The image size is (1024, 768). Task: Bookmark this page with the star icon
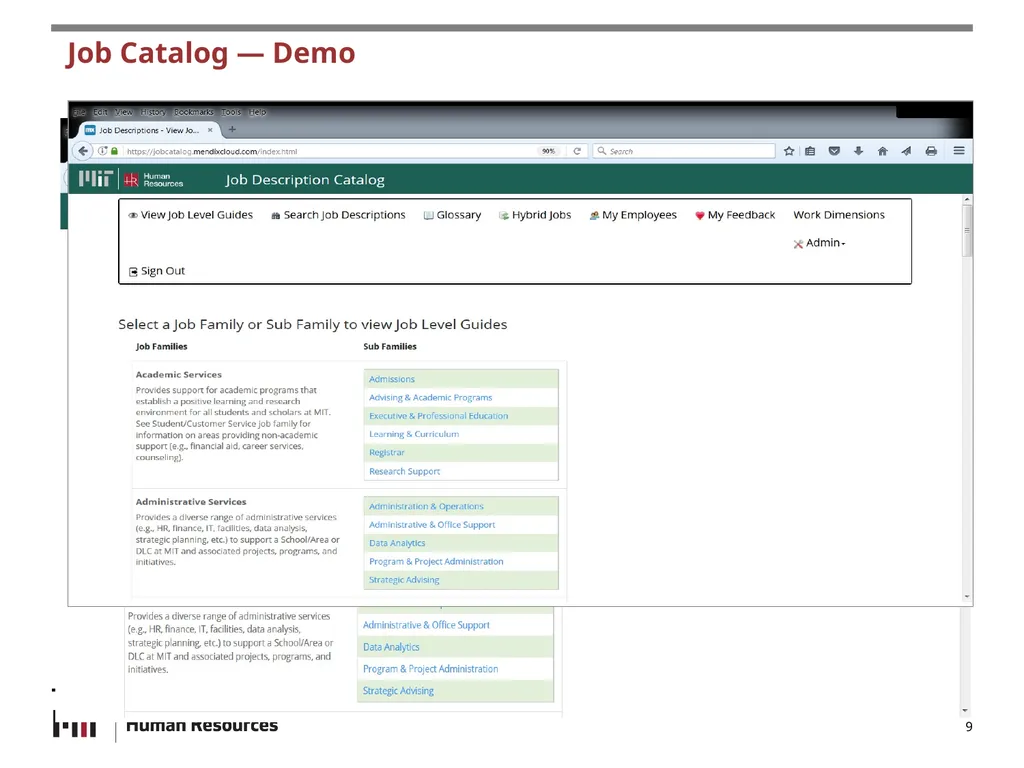click(x=789, y=151)
